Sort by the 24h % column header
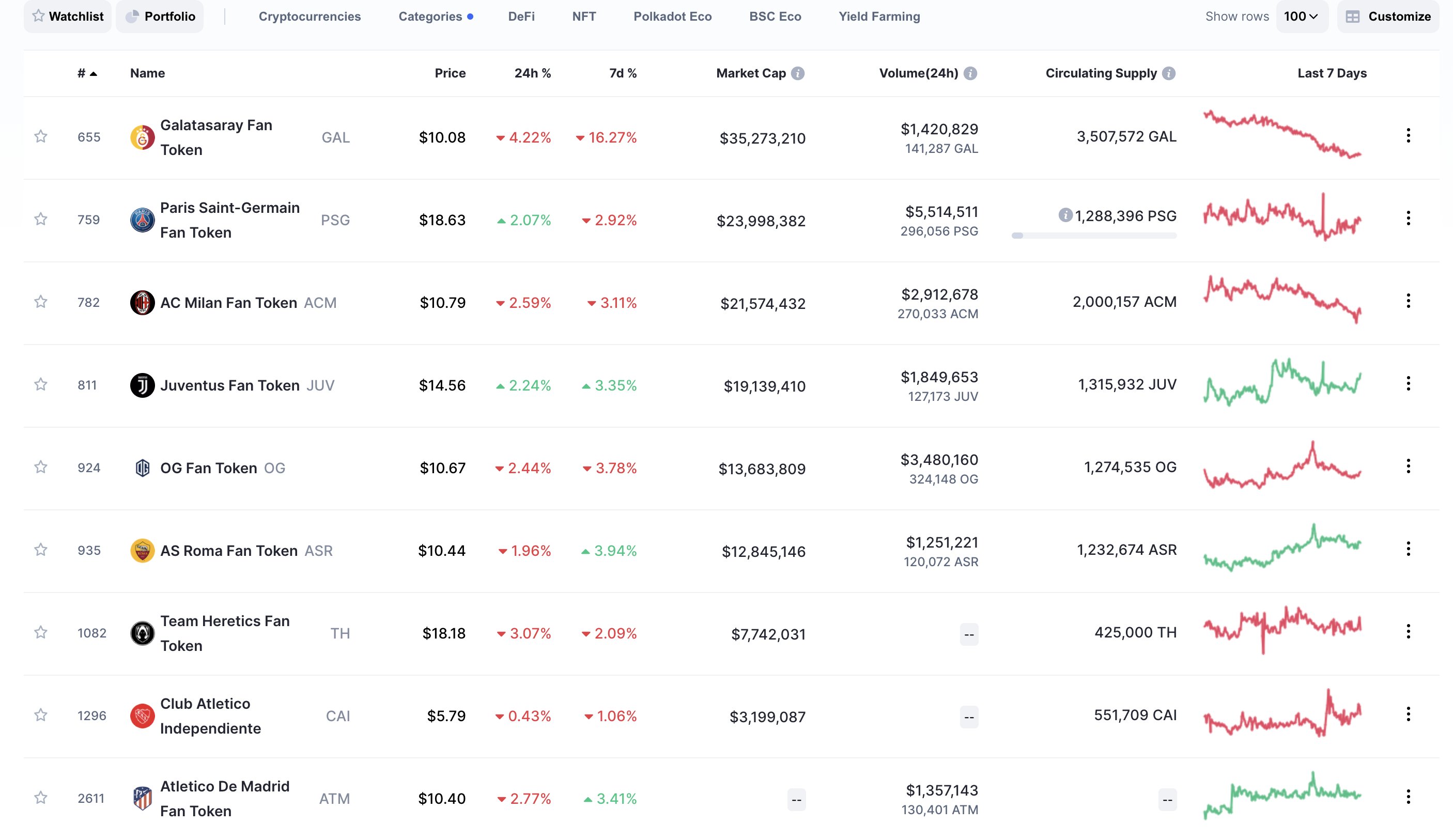This screenshot has height=840, width=1453. tap(532, 73)
